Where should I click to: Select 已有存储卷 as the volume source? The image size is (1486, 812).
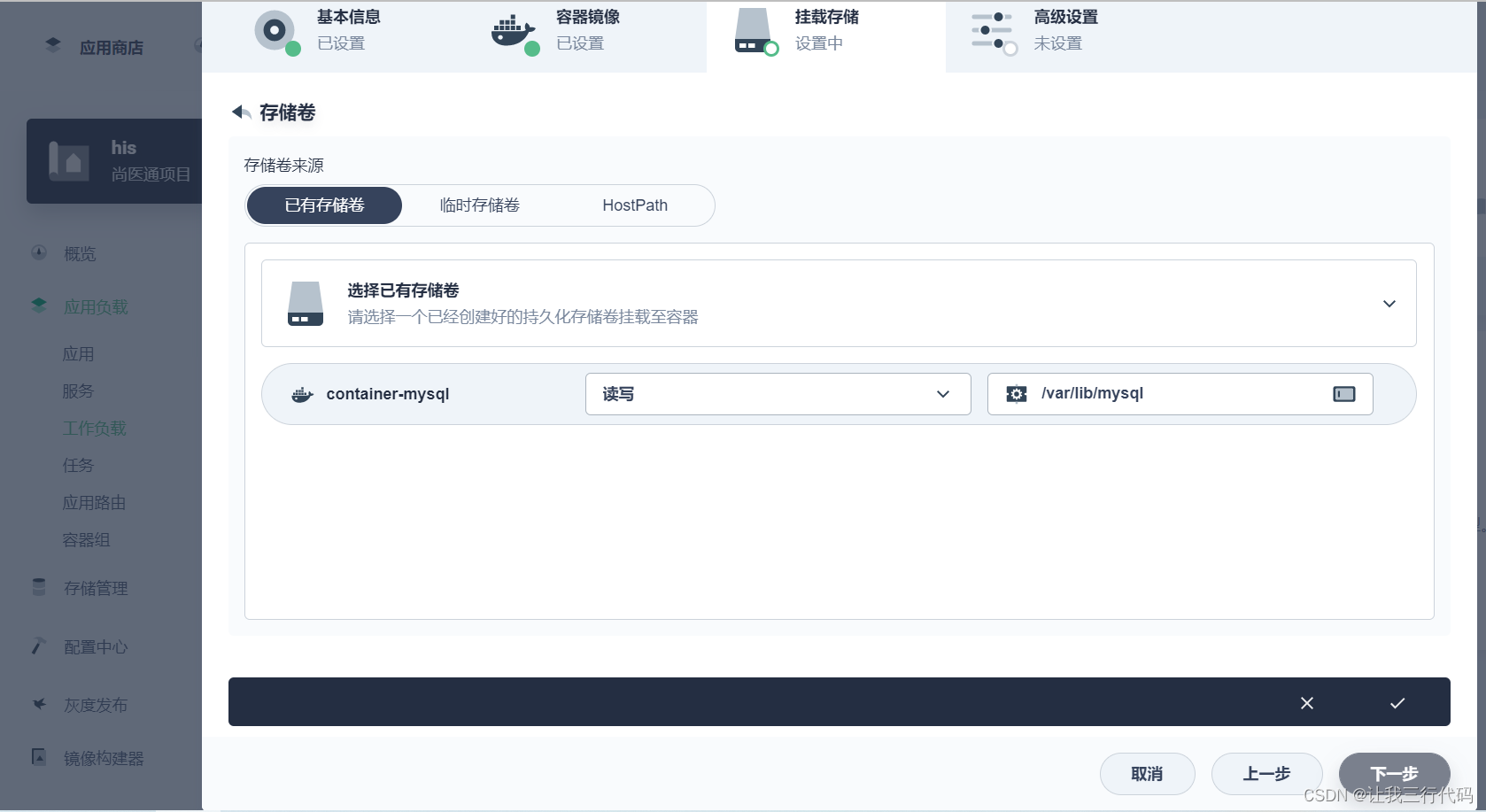tap(324, 205)
